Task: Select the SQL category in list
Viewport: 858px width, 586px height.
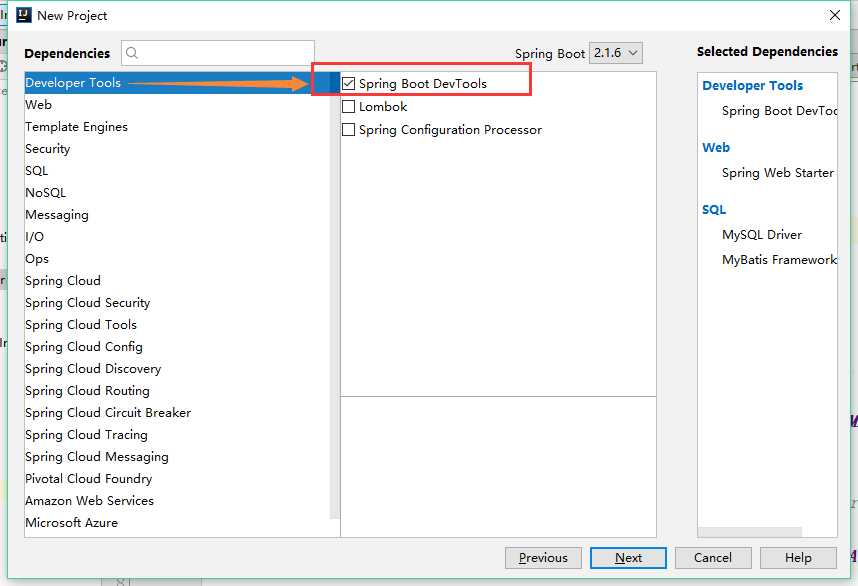Action: tap(177, 170)
